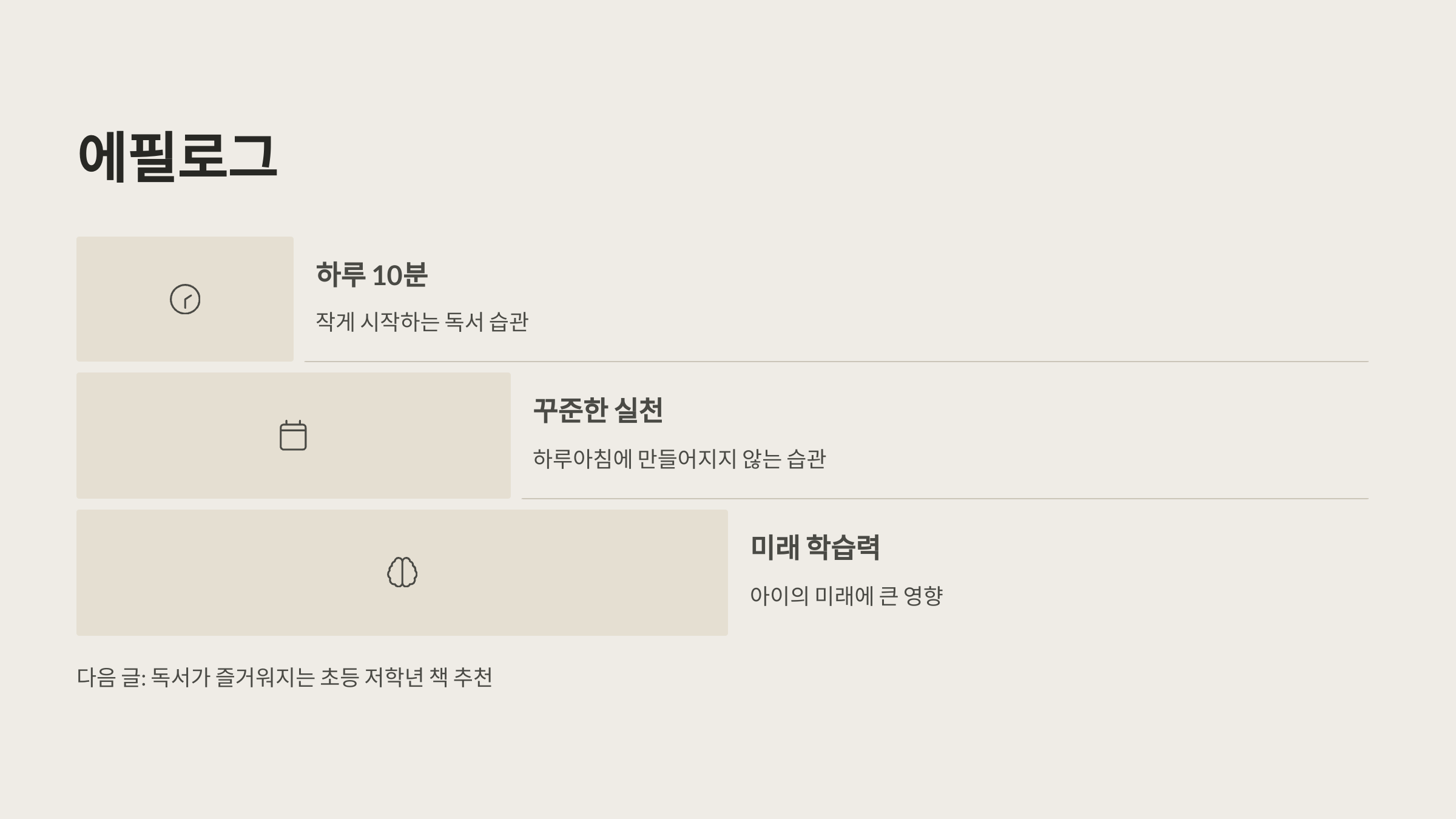Click the beige box containing the brain
Image resolution: width=1456 pixels, height=819 pixels.
coord(402,573)
